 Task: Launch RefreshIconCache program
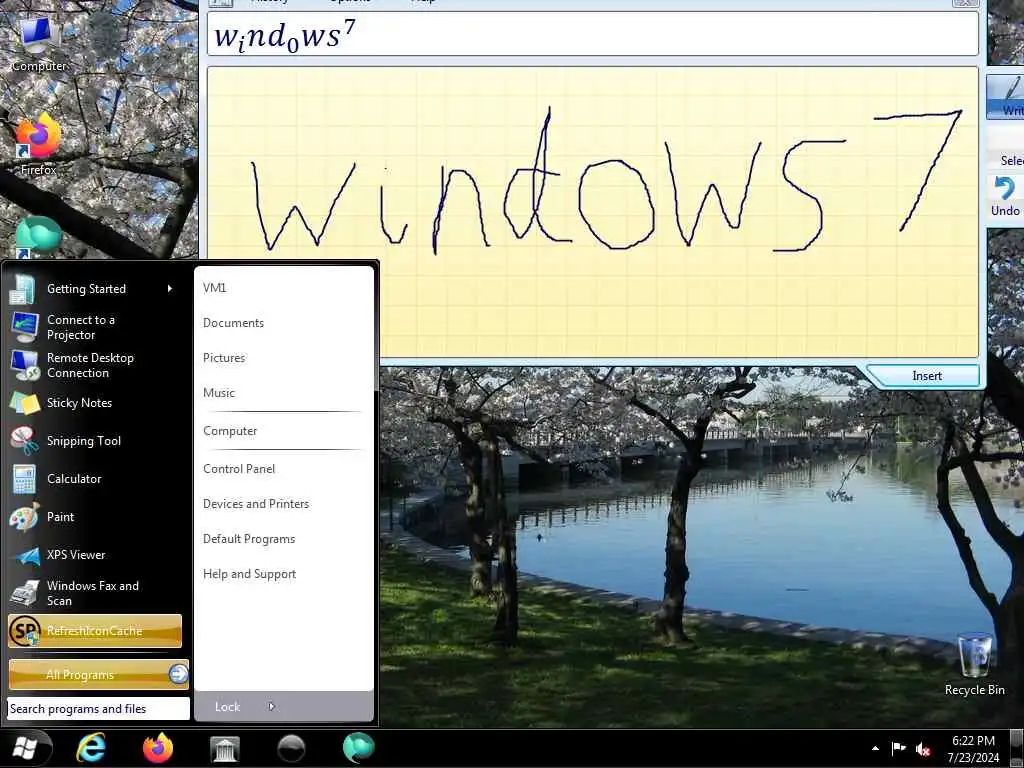95,631
